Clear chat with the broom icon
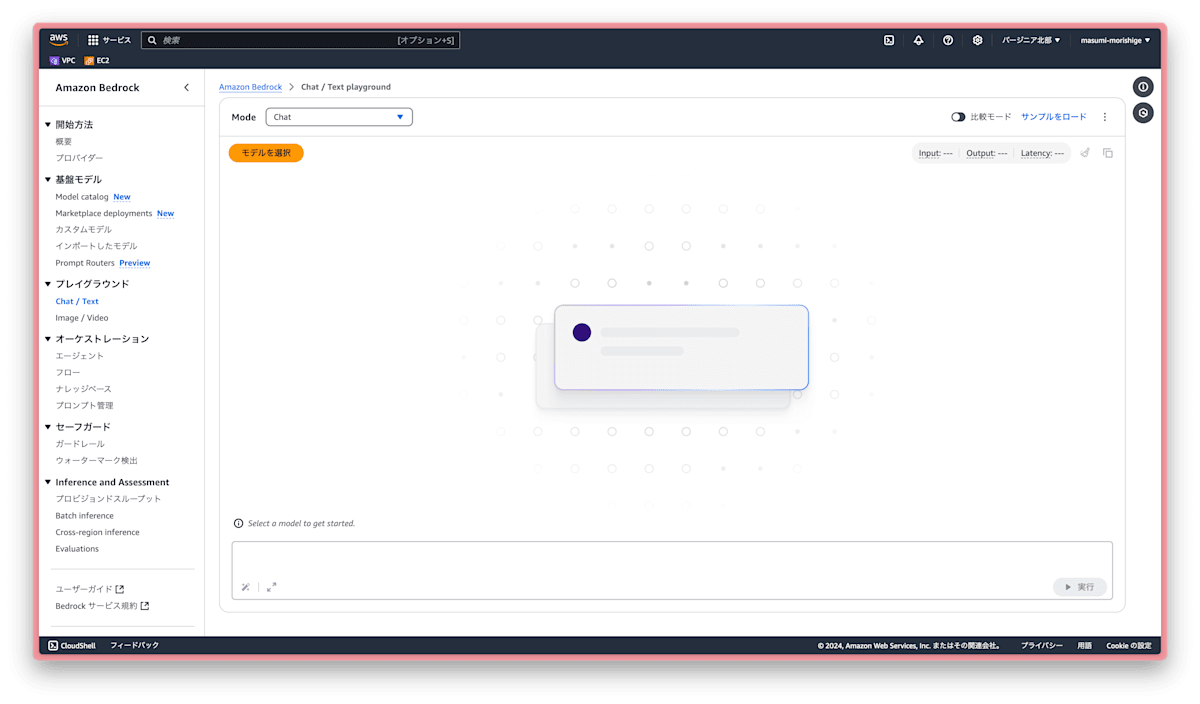1200x704 pixels. [1085, 153]
